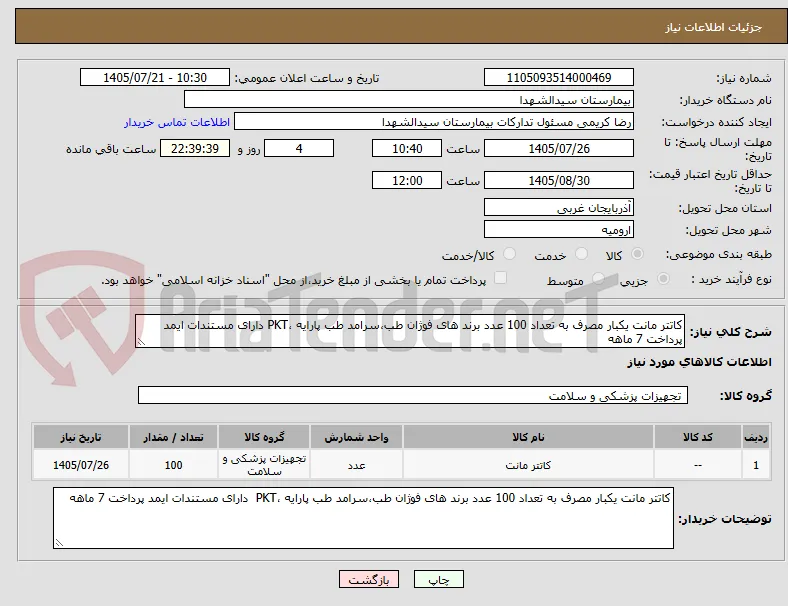Click the شرح کلی نیاز description textarea
The image size is (788, 606).
coord(410,332)
